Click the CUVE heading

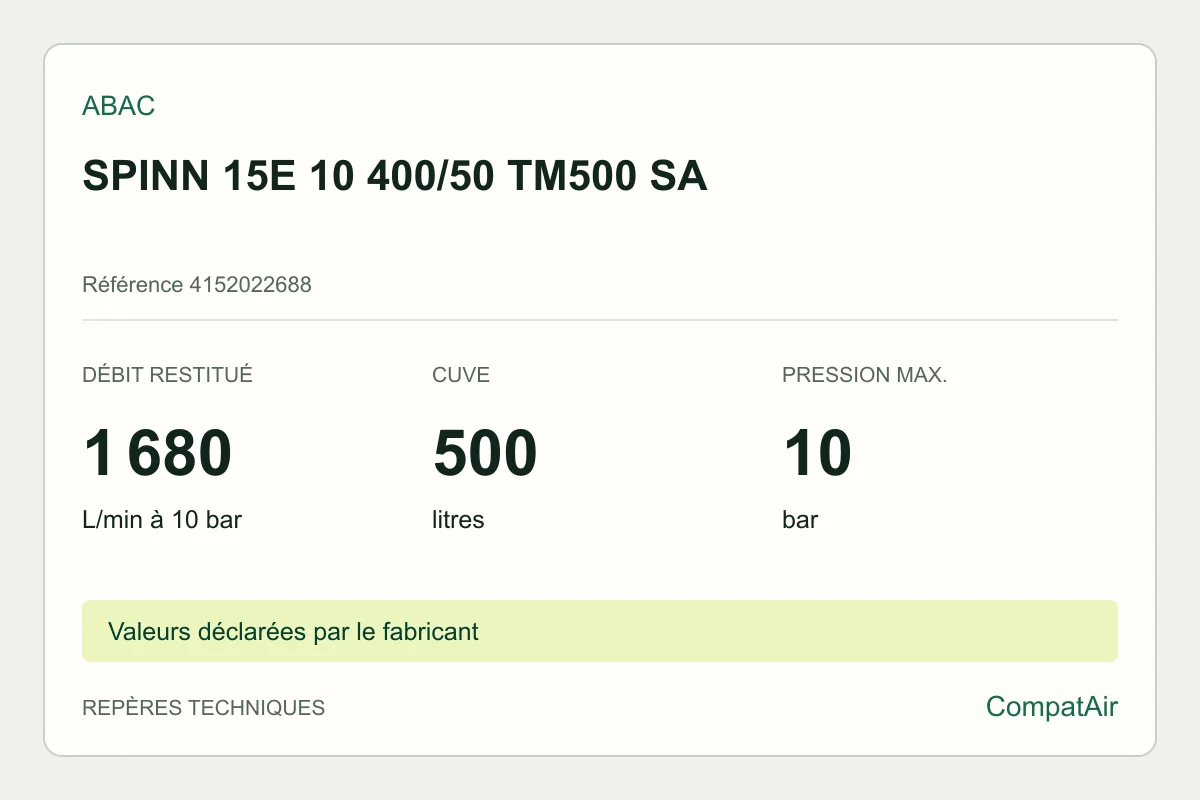pos(461,375)
